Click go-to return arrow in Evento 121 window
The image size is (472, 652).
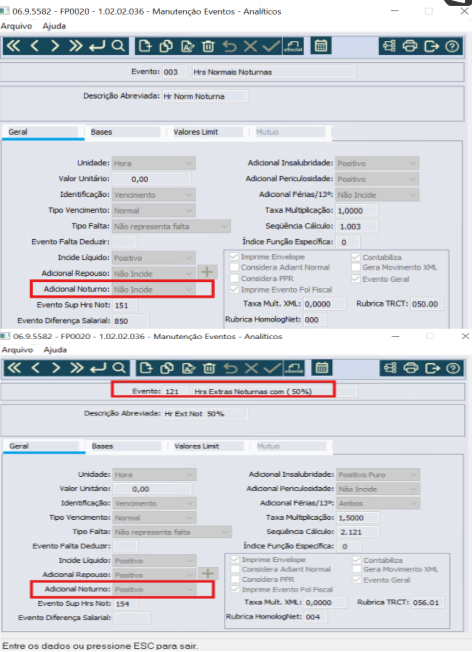98,368
